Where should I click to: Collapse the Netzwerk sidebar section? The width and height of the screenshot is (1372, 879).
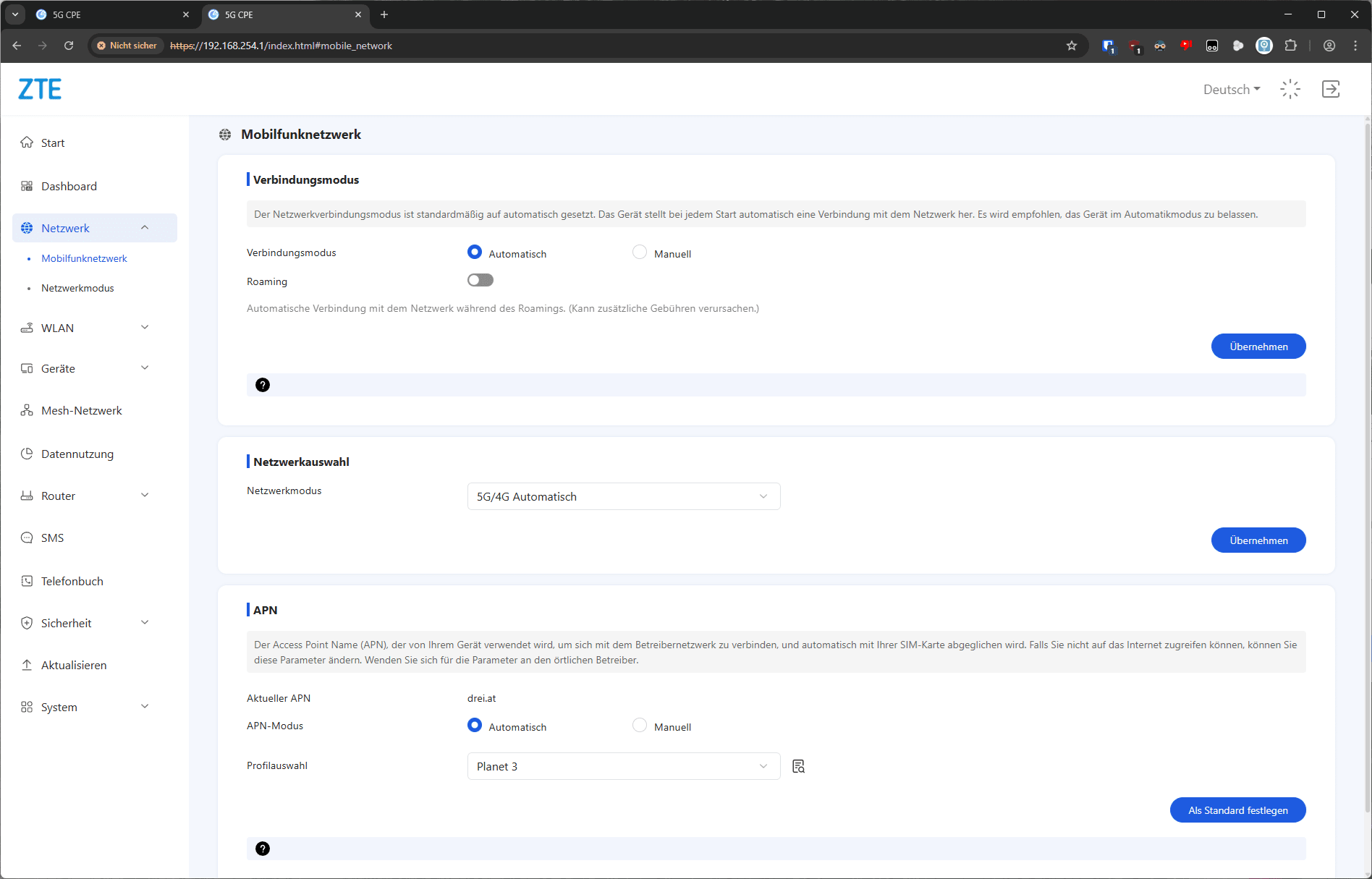95,228
